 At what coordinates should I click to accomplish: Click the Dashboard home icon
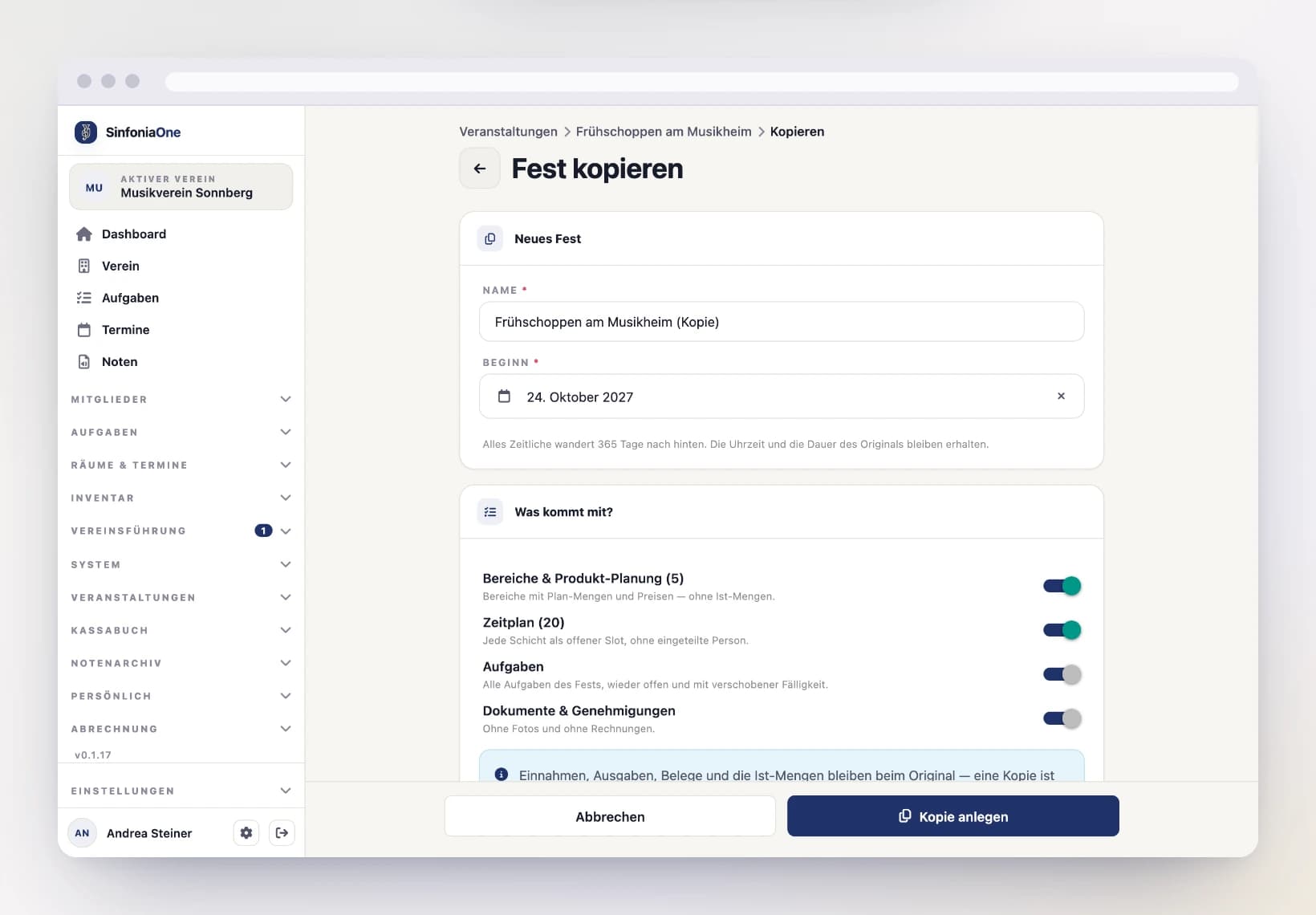(x=84, y=234)
